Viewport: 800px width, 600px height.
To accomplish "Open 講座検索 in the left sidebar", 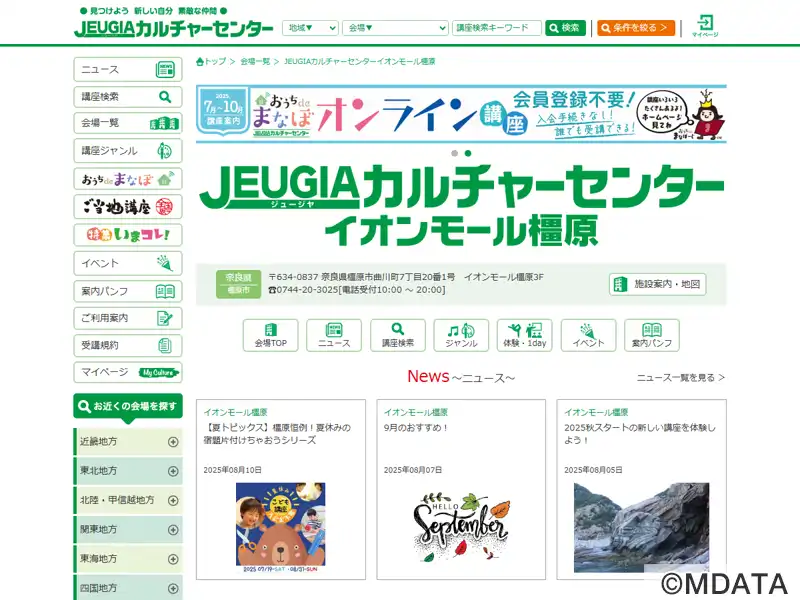I will [128, 96].
